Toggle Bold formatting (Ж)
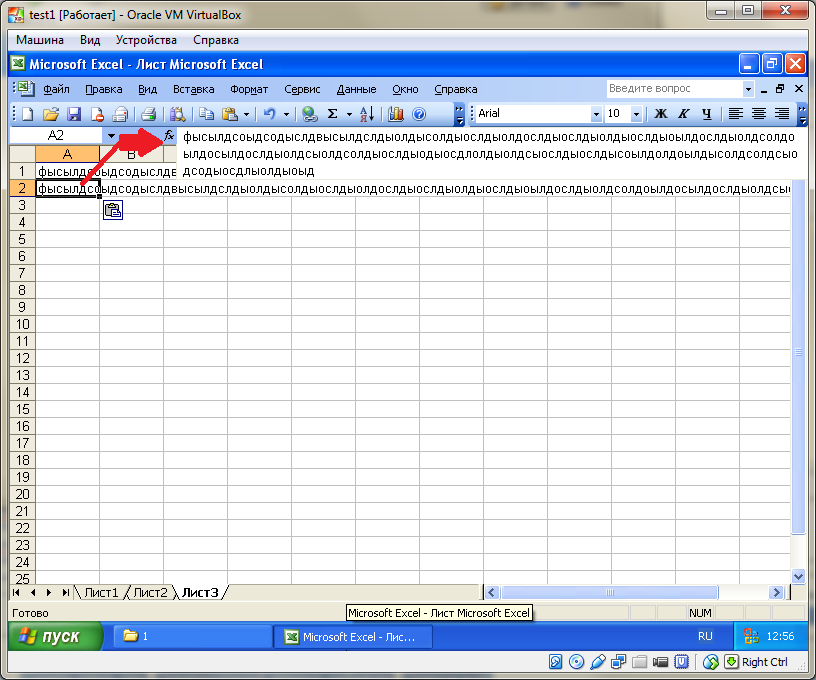The image size is (816, 680). pos(660,114)
